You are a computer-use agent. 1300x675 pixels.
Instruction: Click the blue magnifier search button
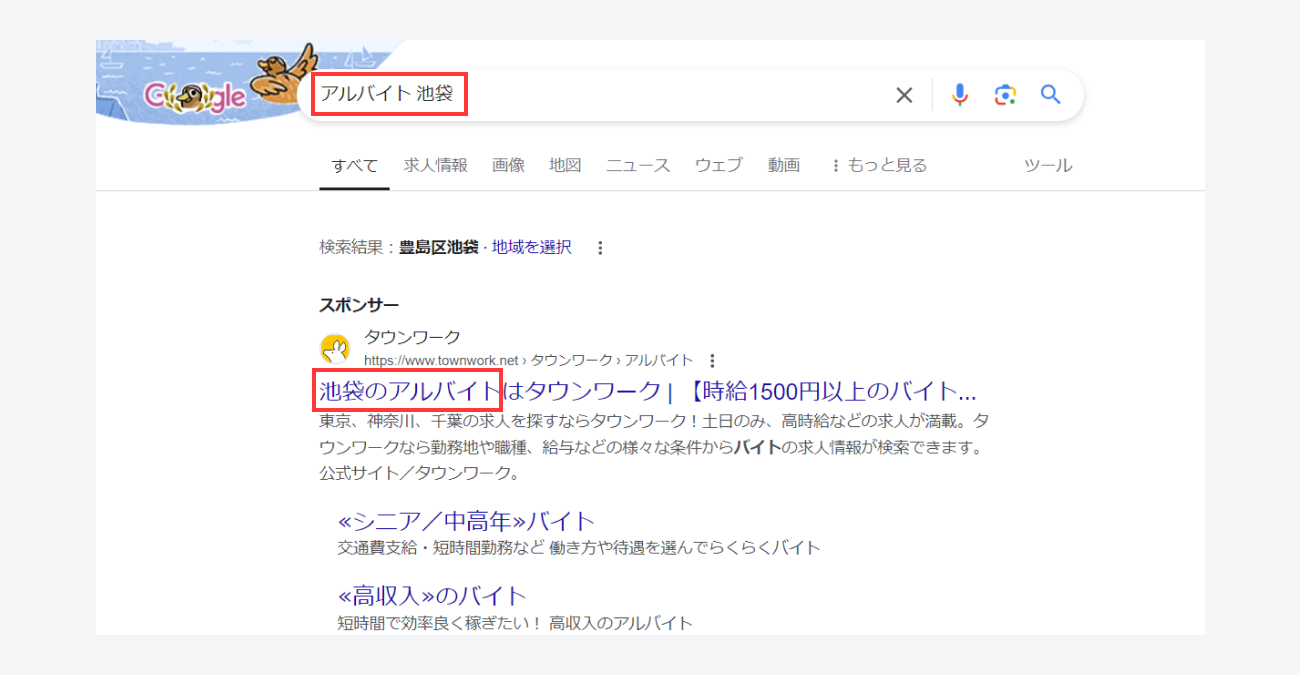1050,95
